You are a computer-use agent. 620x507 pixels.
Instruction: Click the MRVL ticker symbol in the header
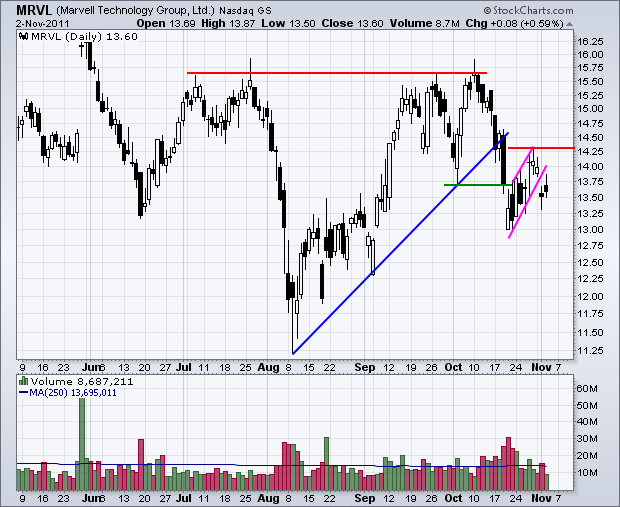coord(34,10)
